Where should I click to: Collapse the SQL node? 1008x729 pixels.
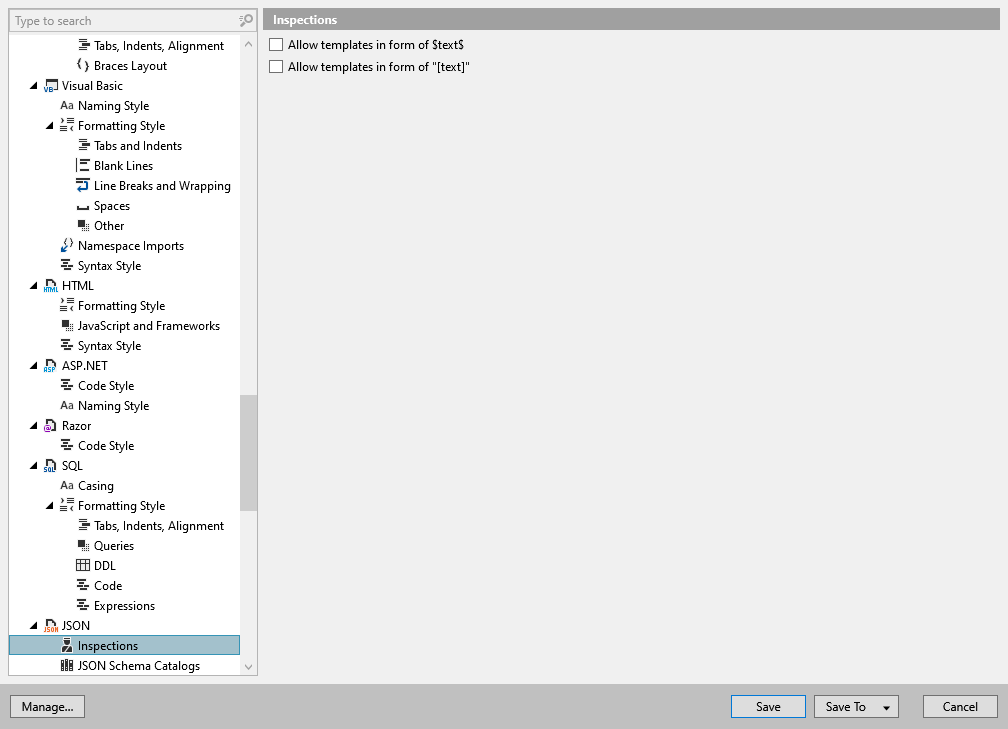coord(34,466)
